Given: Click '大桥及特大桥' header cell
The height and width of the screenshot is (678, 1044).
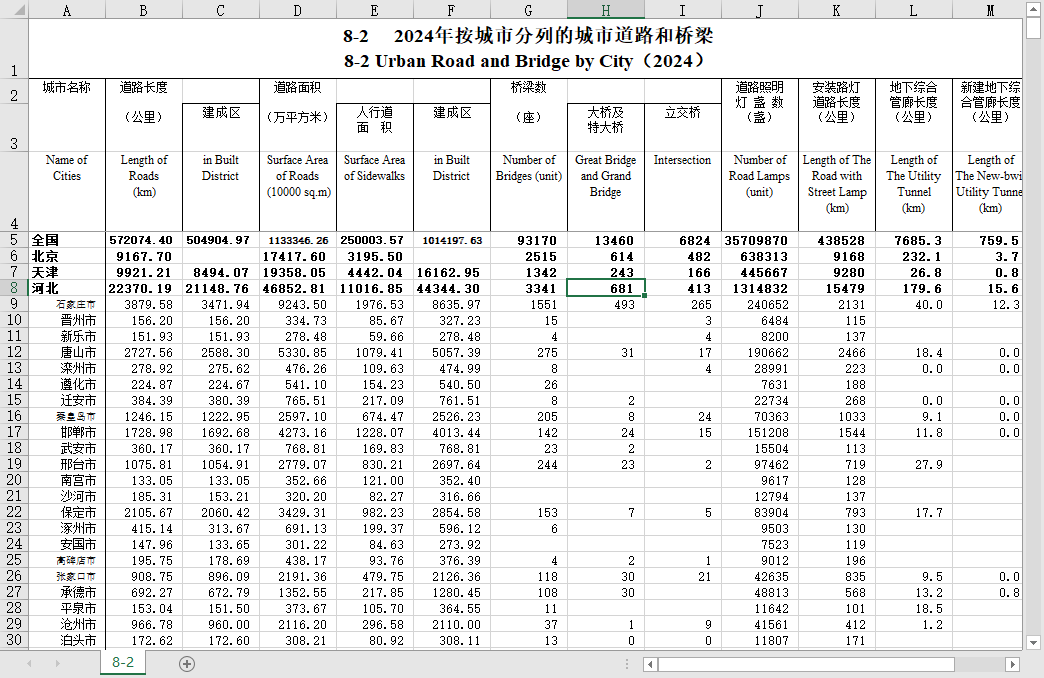Looking at the screenshot, I should (606, 127).
